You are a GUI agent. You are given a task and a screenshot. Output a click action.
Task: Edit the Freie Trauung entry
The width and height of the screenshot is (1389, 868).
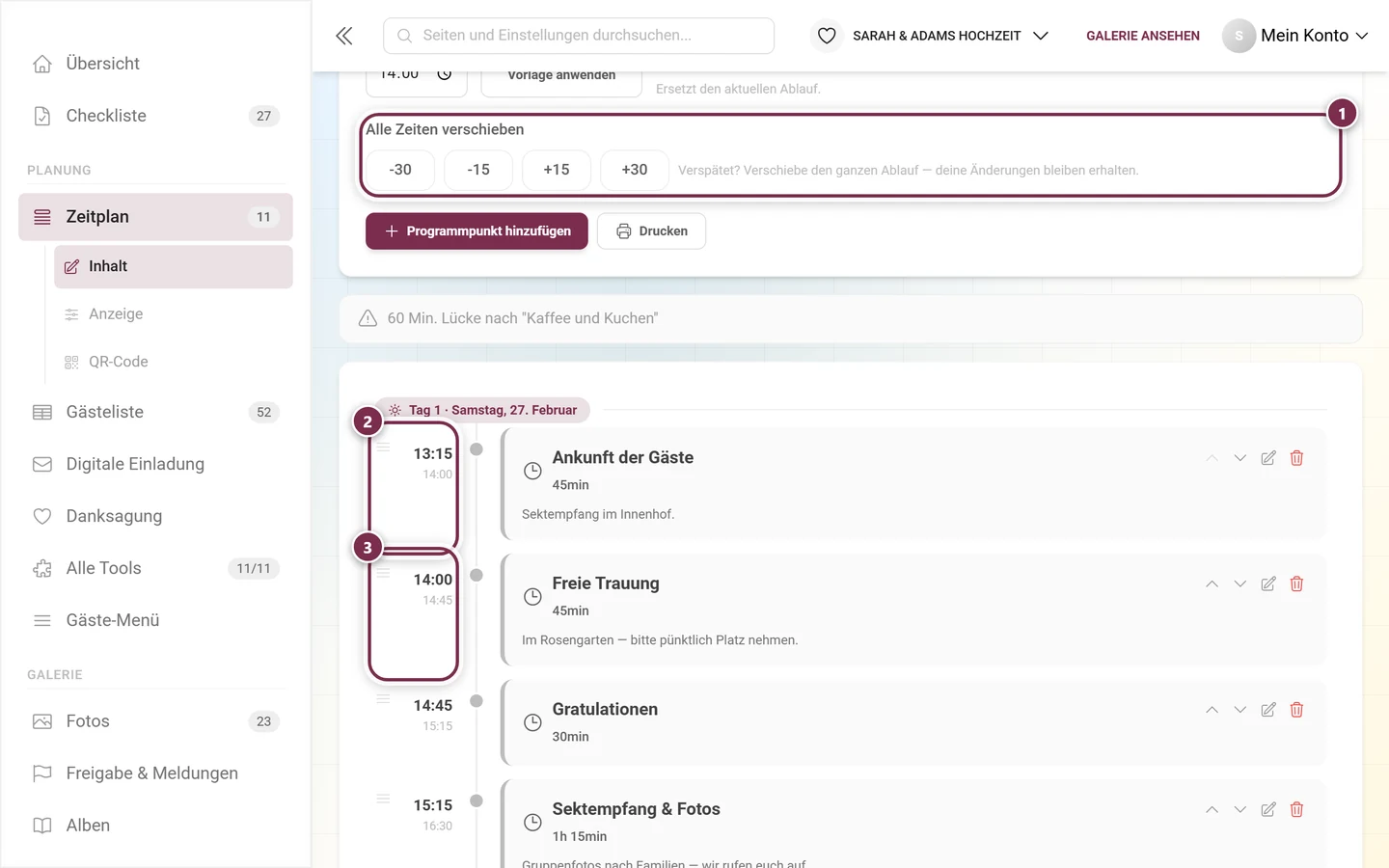click(x=1268, y=584)
